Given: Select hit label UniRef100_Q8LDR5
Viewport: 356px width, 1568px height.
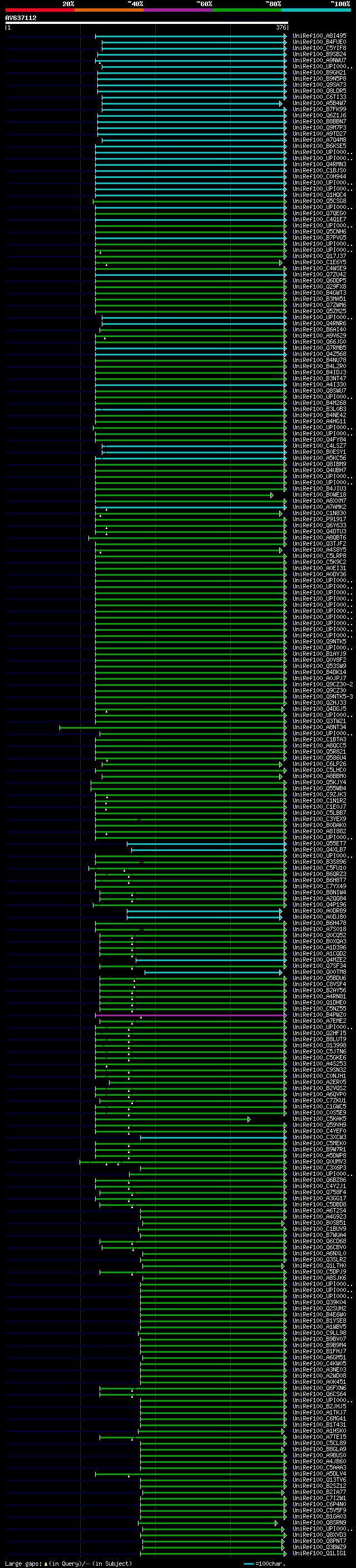Looking at the screenshot, I should (319, 91).
